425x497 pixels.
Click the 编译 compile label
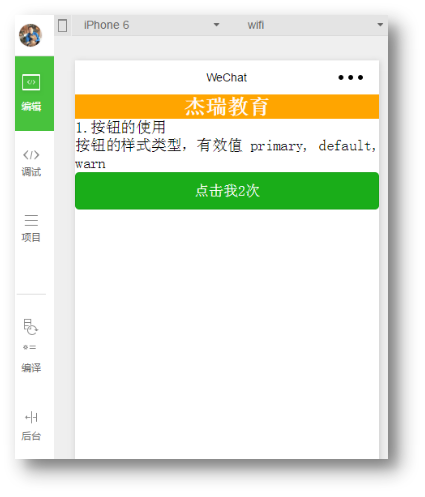[x=31, y=368]
